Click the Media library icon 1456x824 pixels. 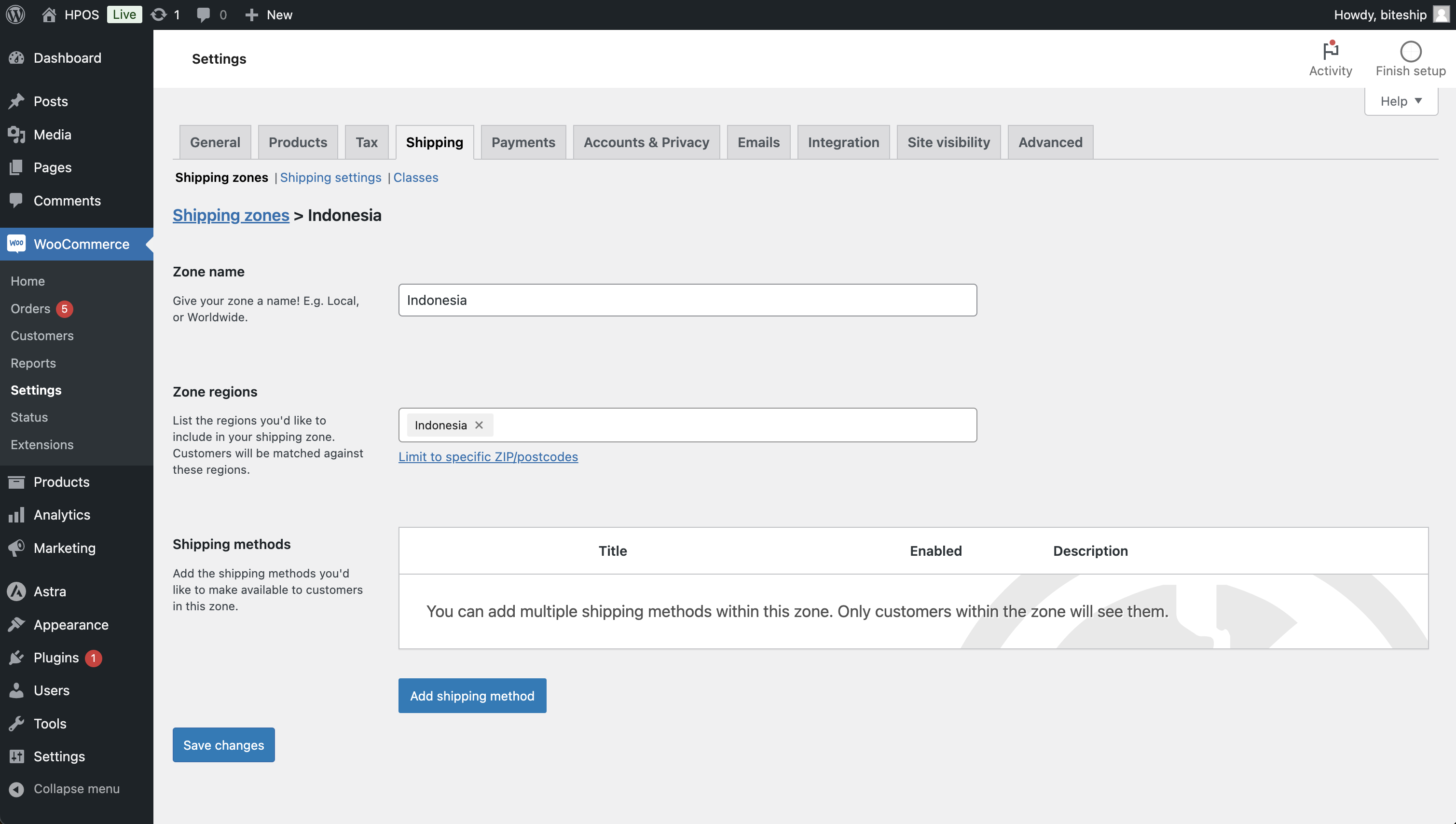(16, 135)
